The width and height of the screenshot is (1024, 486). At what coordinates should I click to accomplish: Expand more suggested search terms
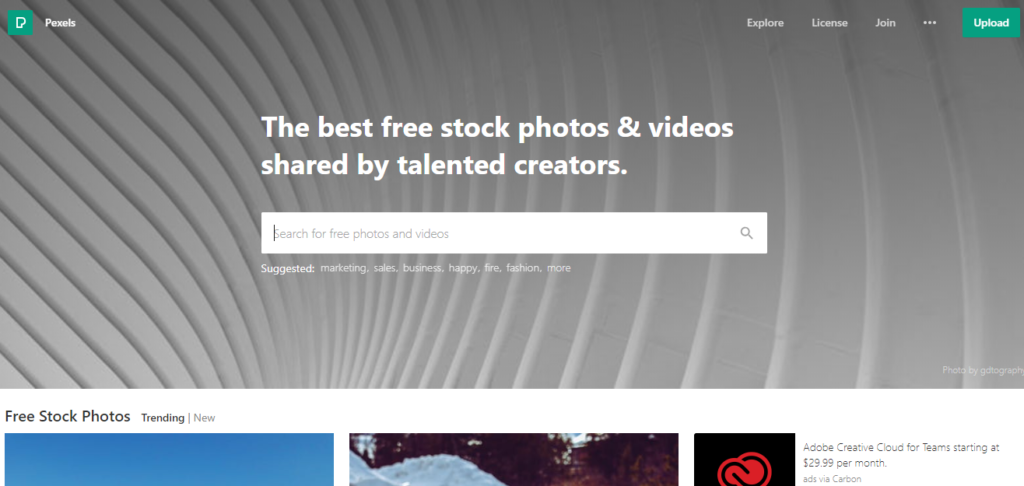coord(559,268)
